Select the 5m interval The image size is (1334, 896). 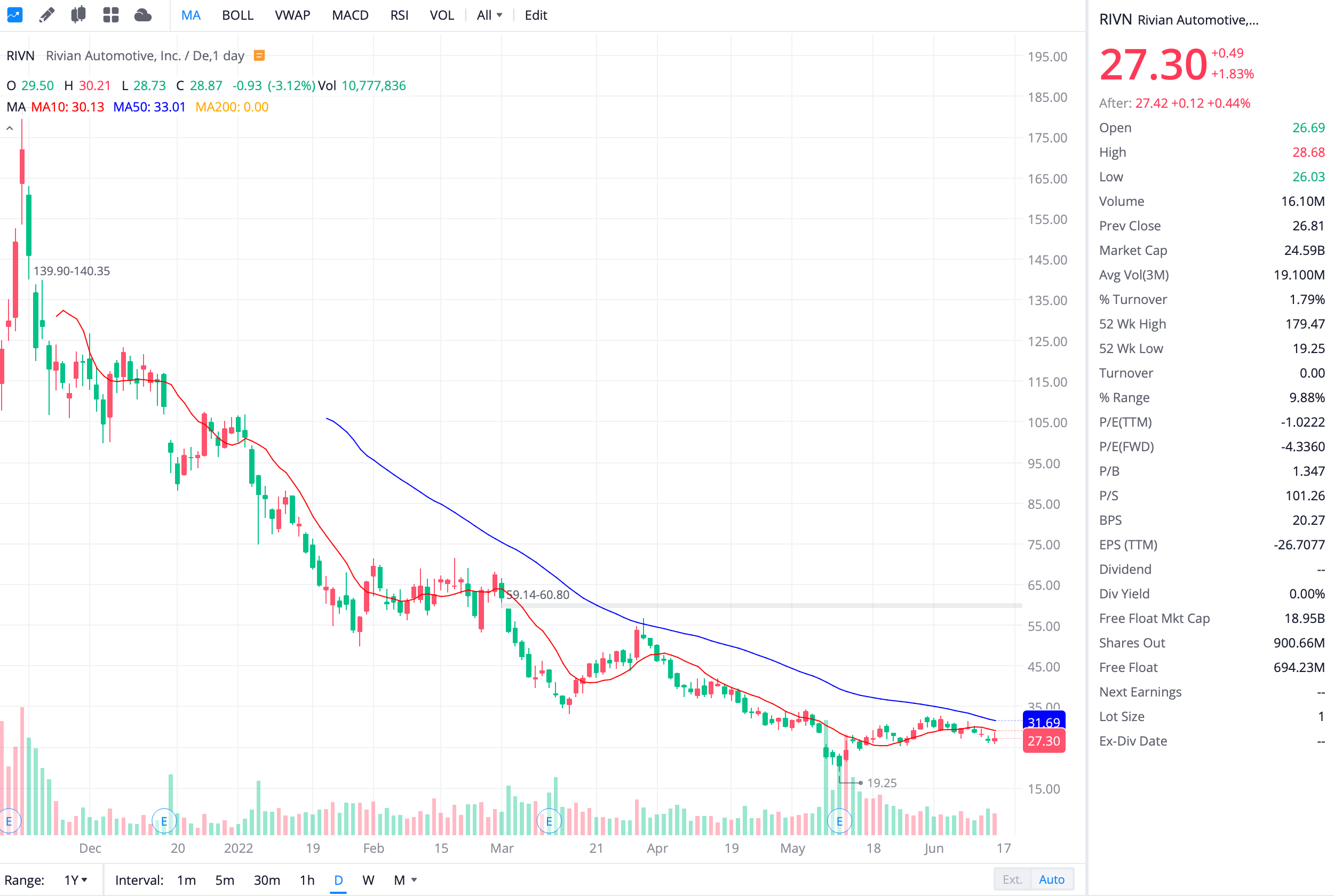click(x=225, y=880)
